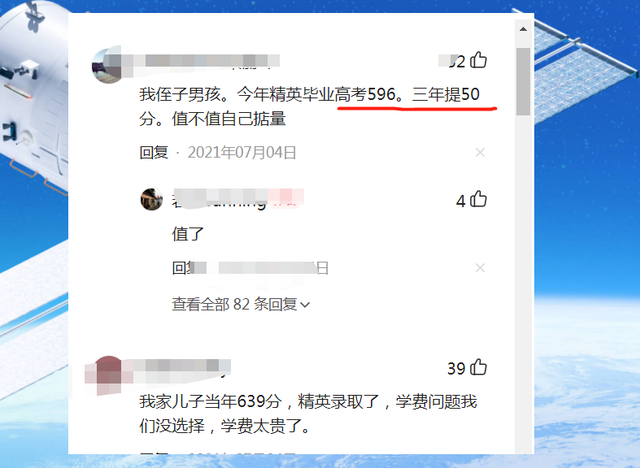Click the like count 39
This screenshot has width=640, height=468.
tap(456, 368)
